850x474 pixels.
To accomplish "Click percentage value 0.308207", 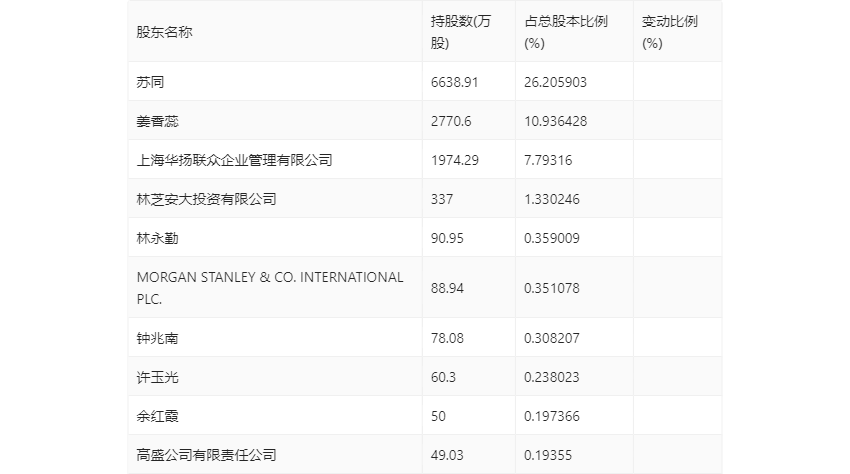I will tap(552, 338).
